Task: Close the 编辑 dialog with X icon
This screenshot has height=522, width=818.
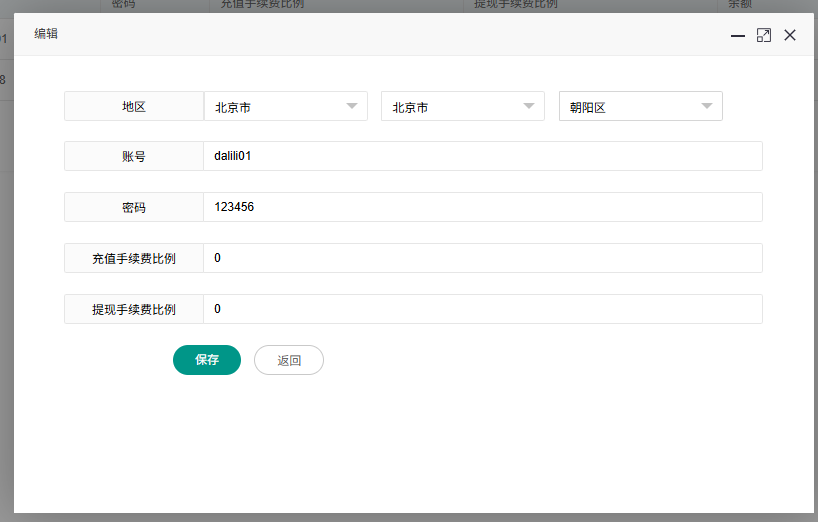Action: (790, 35)
